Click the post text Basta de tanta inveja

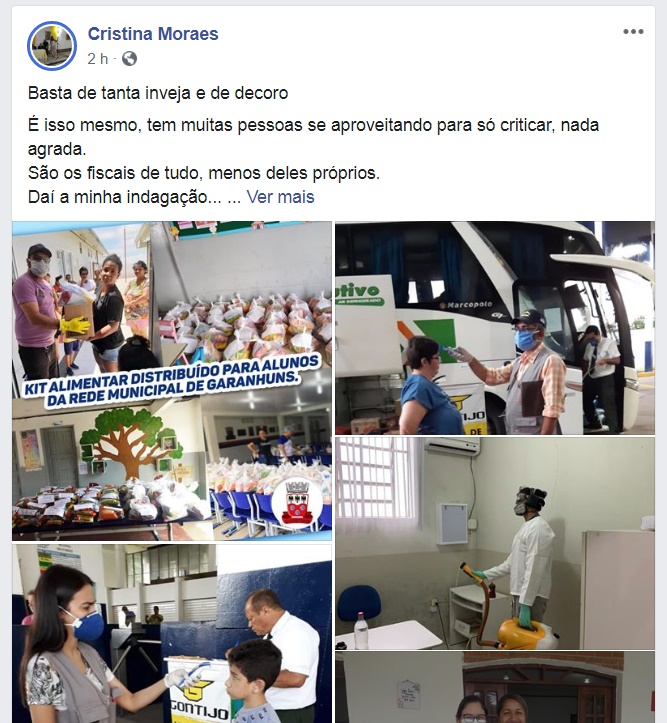point(158,93)
